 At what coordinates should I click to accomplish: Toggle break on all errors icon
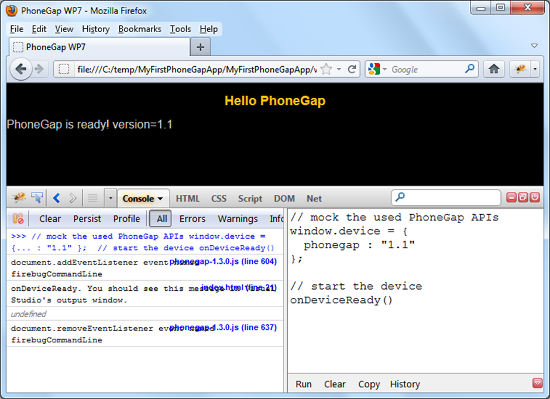tap(18, 218)
